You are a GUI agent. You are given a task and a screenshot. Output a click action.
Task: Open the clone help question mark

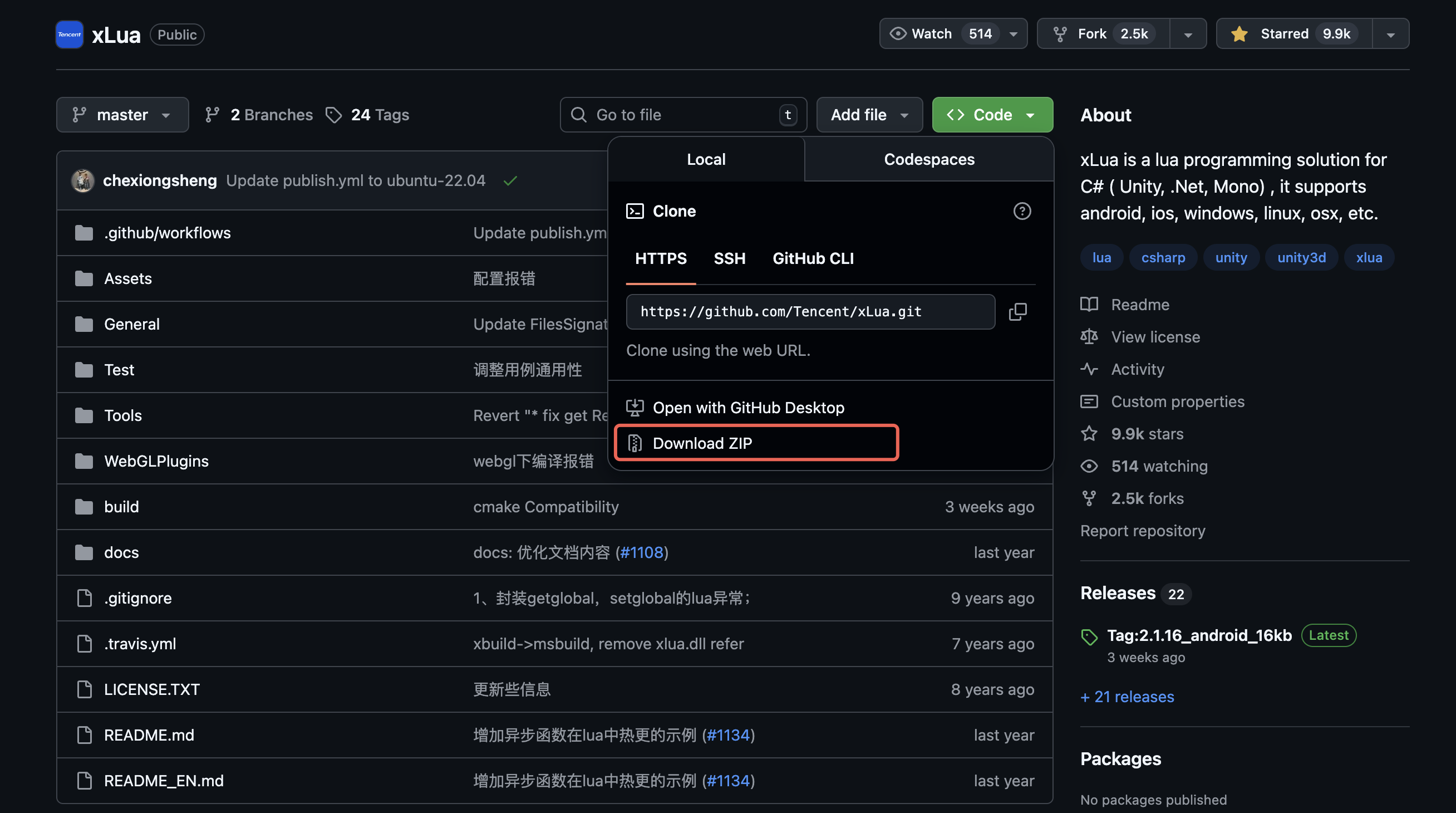click(1022, 211)
